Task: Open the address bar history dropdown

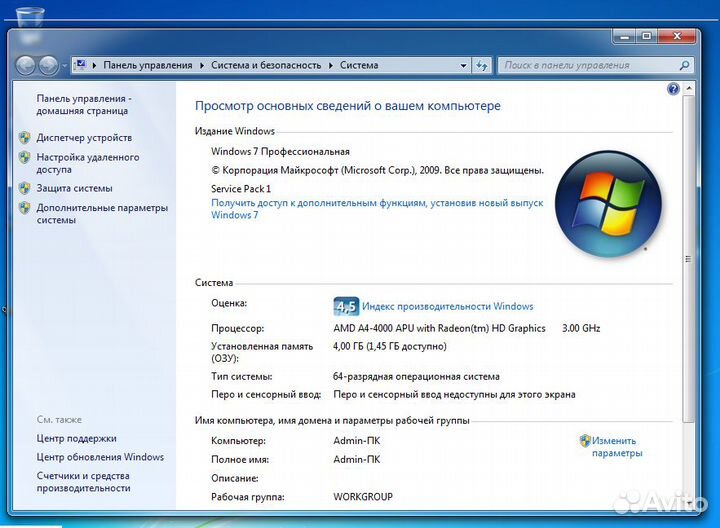Action: coord(463,66)
